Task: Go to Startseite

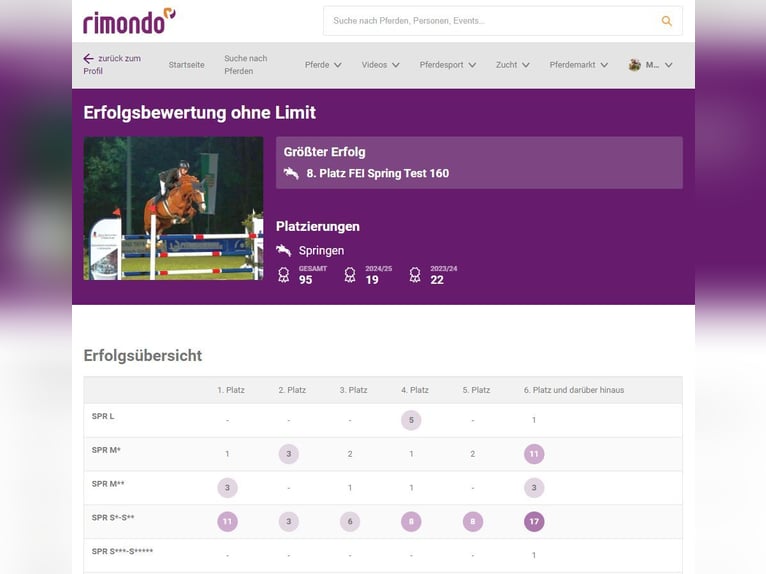Action: pos(186,65)
